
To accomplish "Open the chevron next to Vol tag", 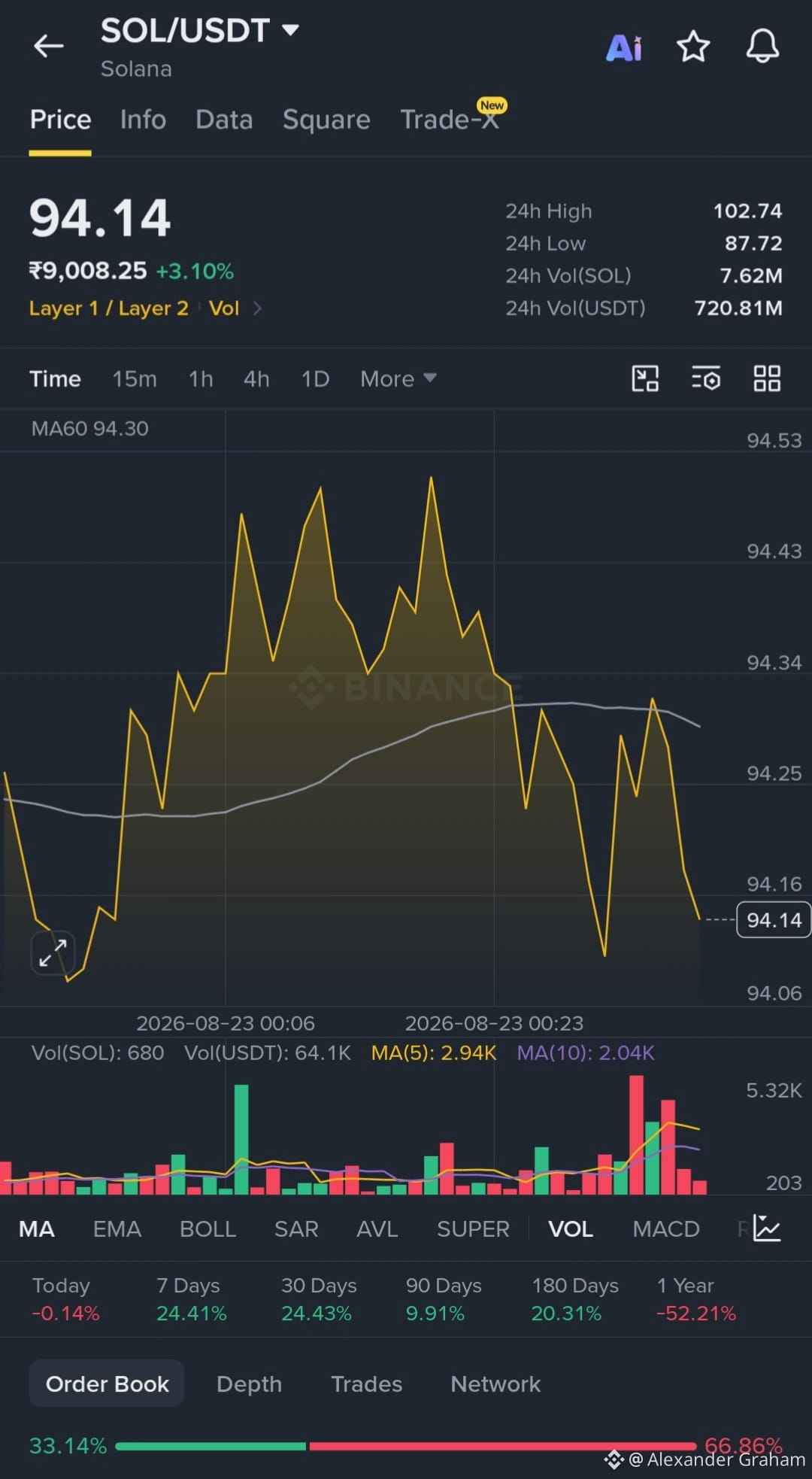I will [257, 308].
